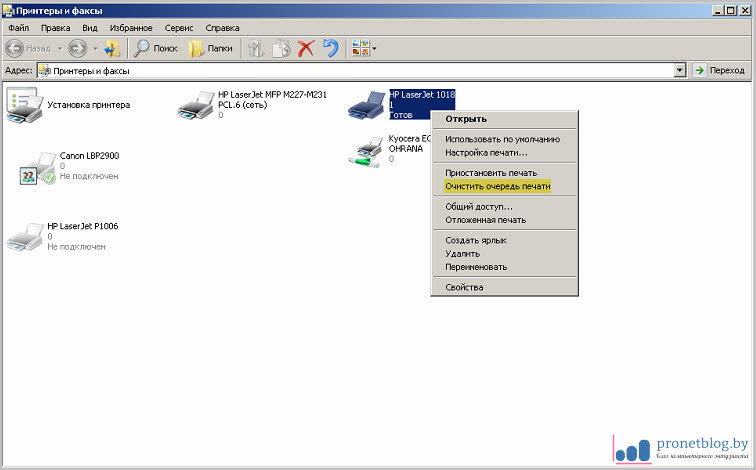Choose Очистить очередь печати
Image resolution: width=756 pixels, height=470 pixels.
click(504, 186)
